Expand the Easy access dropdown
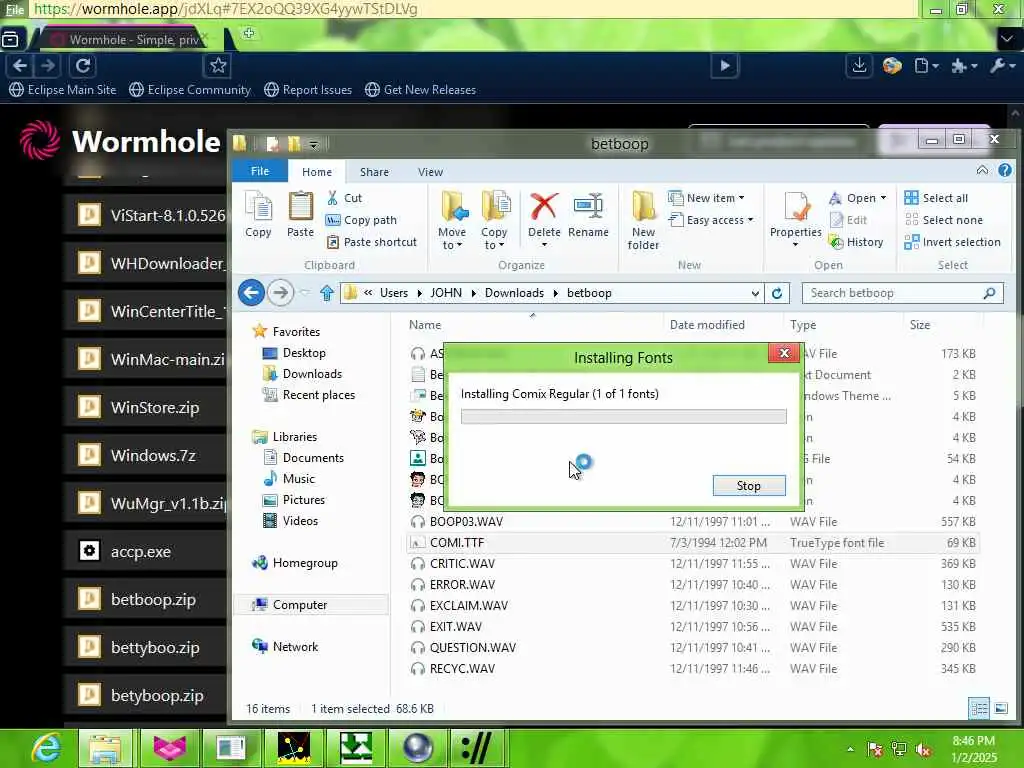 [711, 220]
